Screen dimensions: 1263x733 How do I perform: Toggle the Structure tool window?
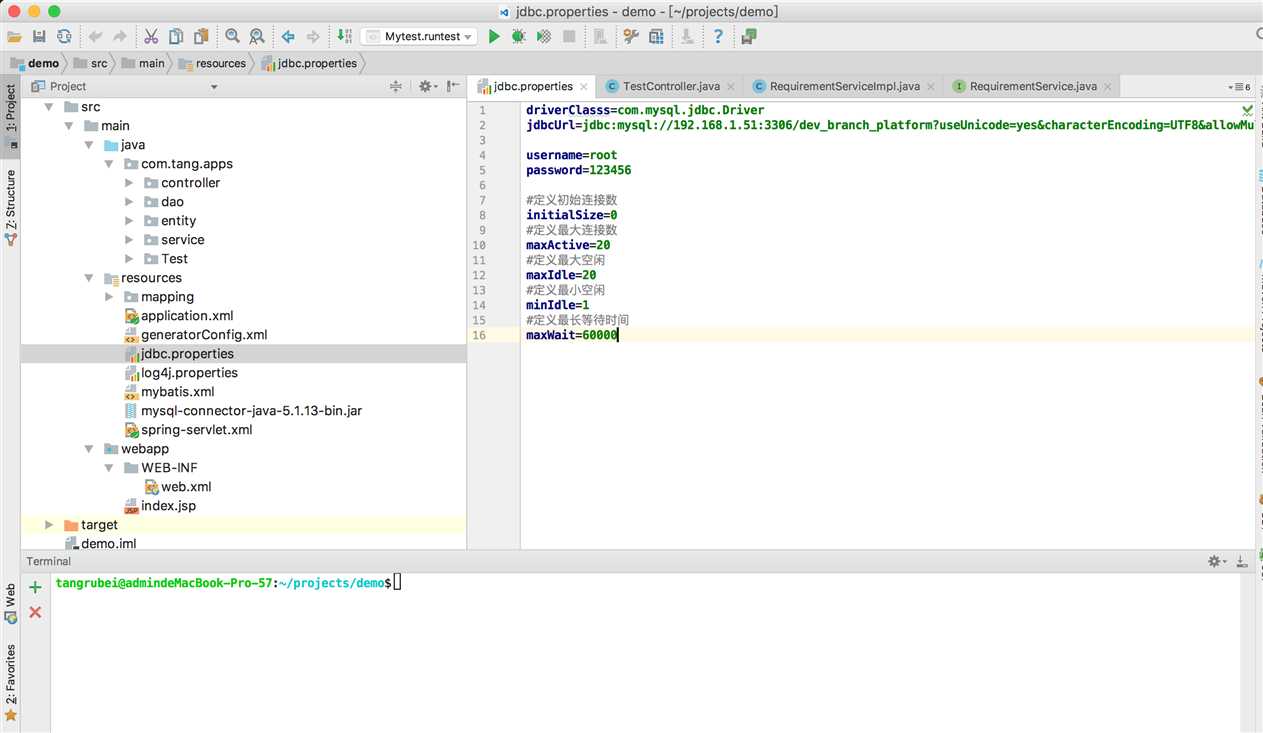coord(11,208)
